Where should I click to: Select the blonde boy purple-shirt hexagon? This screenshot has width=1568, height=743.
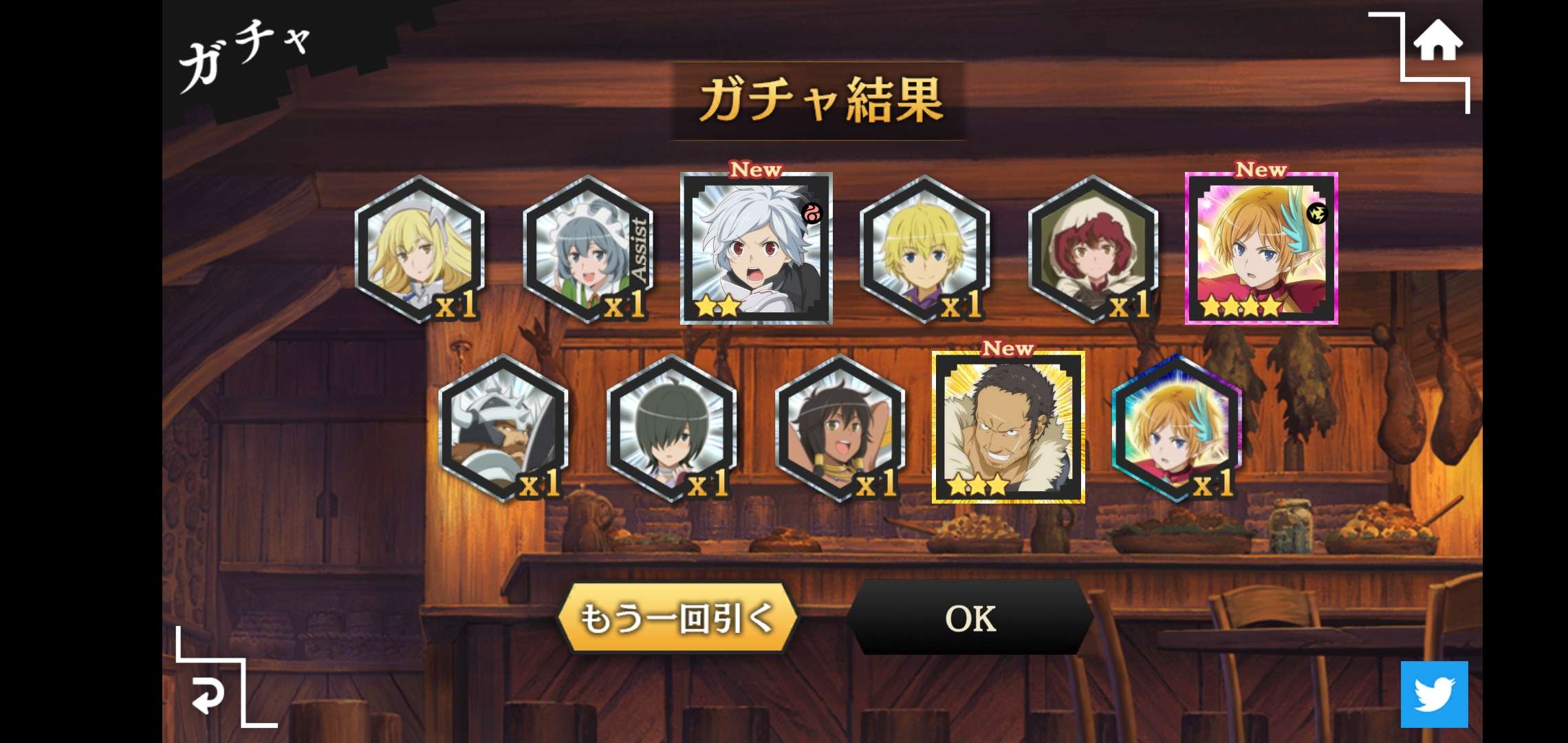click(x=924, y=249)
